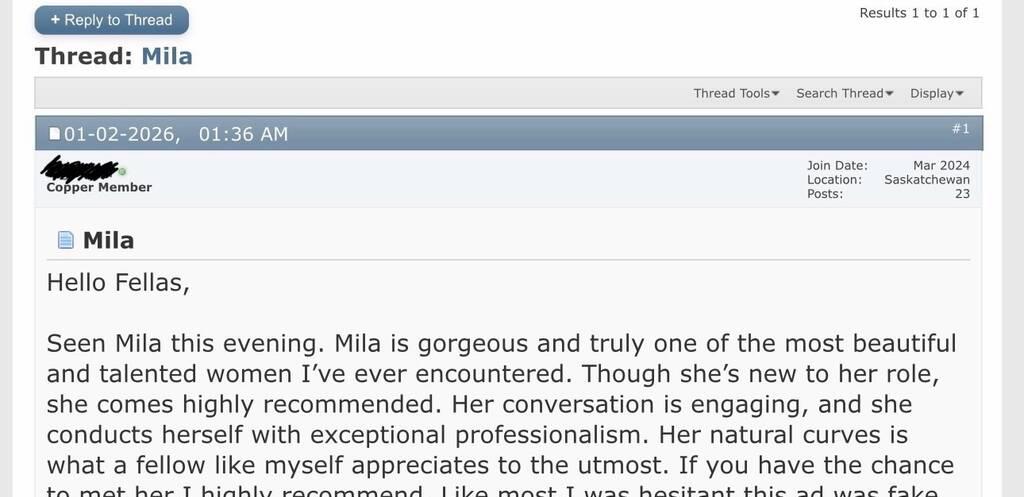Click the green online status indicator
The width and height of the screenshot is (1024, 497).
(x=123, y=171)
